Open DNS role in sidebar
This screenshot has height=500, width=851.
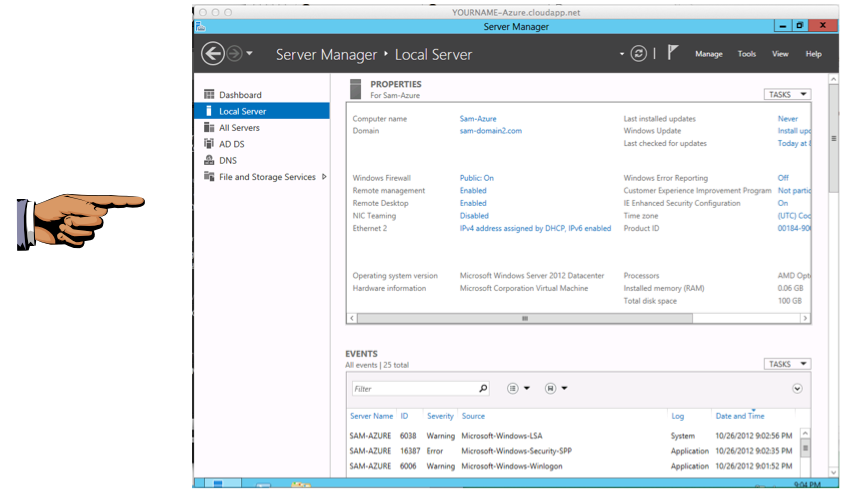[228, 160]
